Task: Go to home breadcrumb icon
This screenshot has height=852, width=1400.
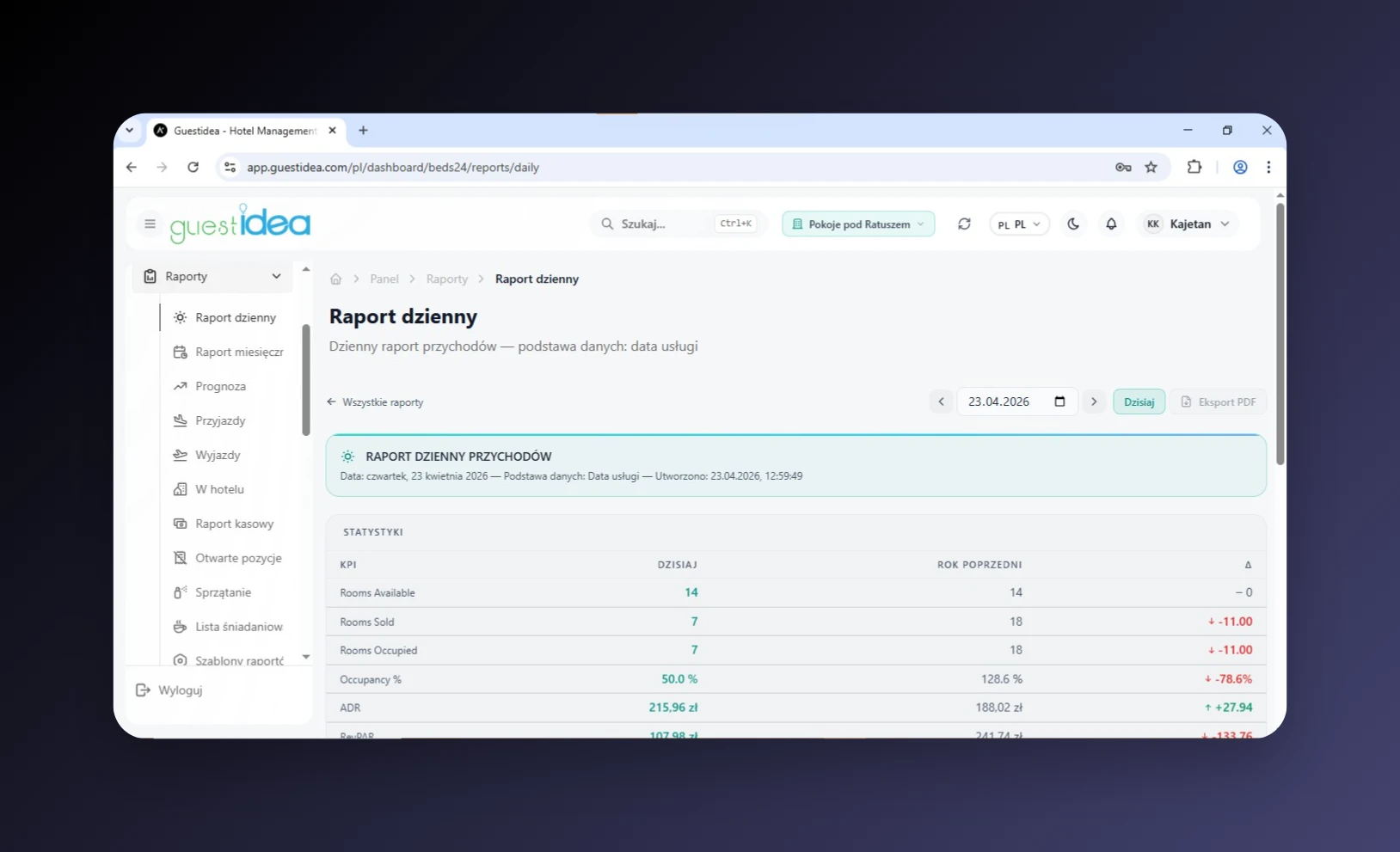Action: (336, 279)
